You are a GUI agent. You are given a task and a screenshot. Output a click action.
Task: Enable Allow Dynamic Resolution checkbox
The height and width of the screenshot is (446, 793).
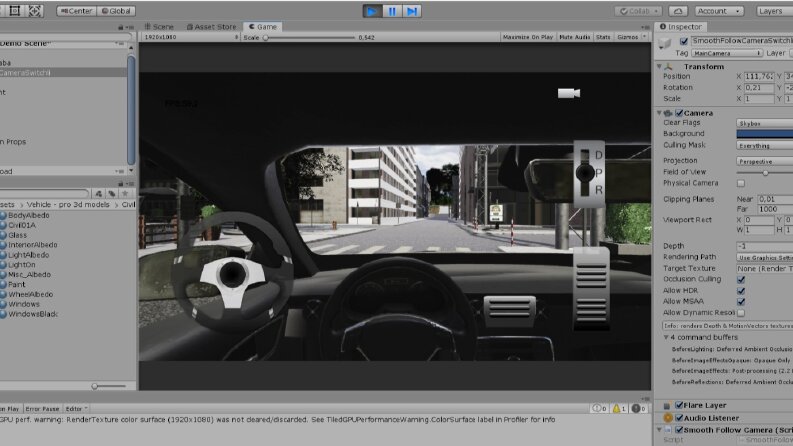[x=741, y=313]
